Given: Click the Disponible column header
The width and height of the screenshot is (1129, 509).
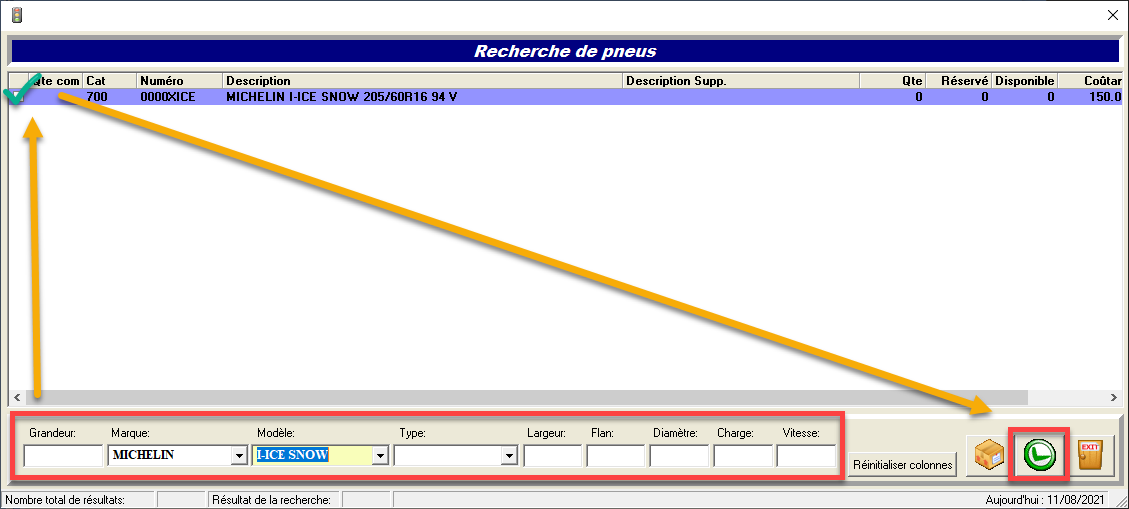Looking at the screenshot, I should pos(1024,81).
